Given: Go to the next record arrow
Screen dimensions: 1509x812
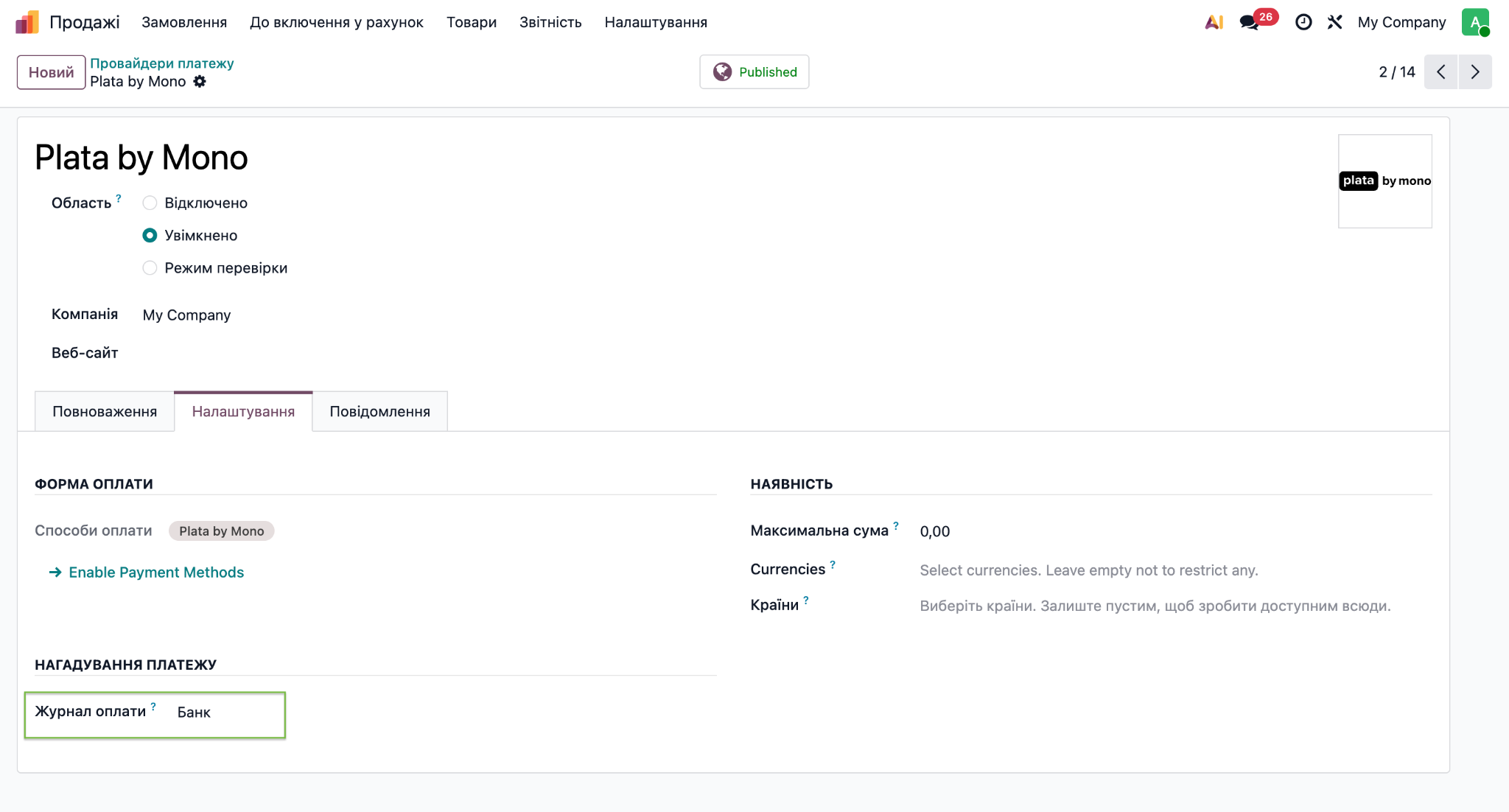Looking at the screenshot, I should coord(1475,71).
